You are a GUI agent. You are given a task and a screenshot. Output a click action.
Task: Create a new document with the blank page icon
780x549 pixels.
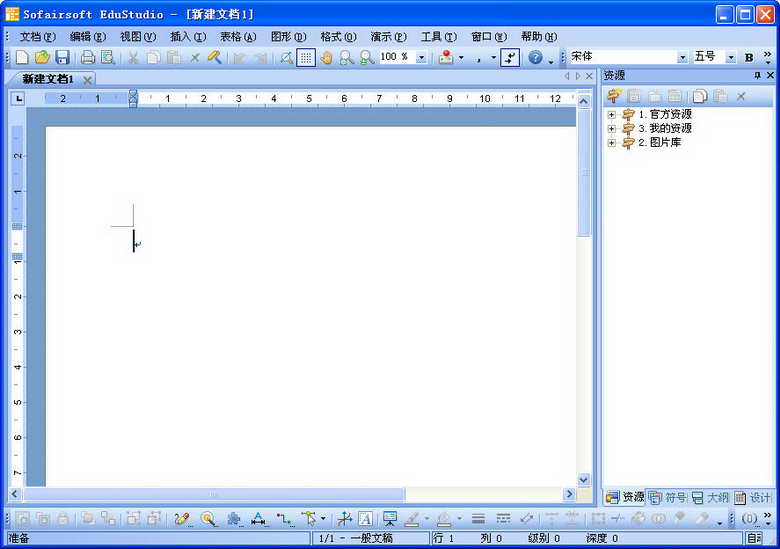[22, 57]
